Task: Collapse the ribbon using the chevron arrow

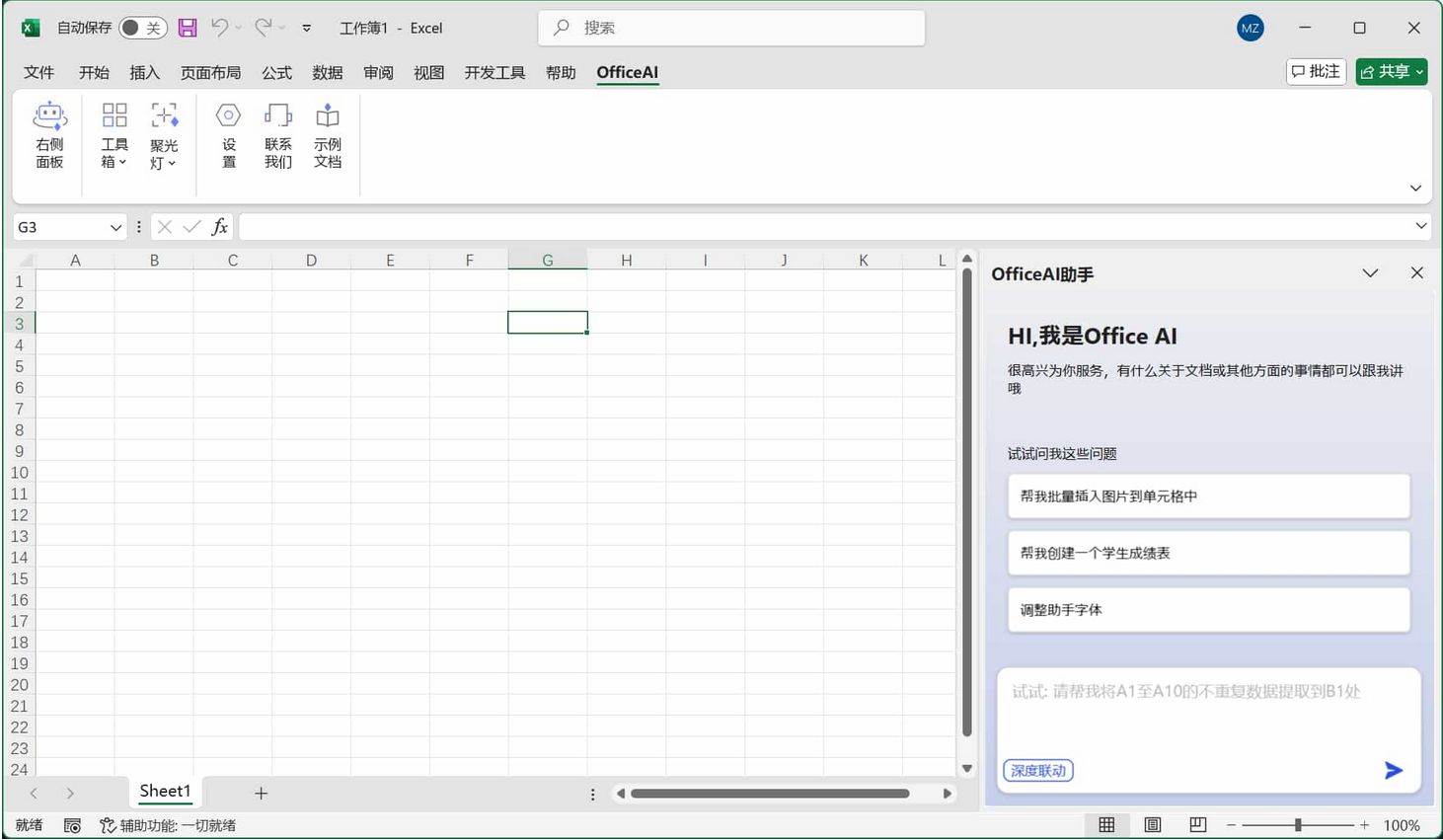Action: (1415, 188)
